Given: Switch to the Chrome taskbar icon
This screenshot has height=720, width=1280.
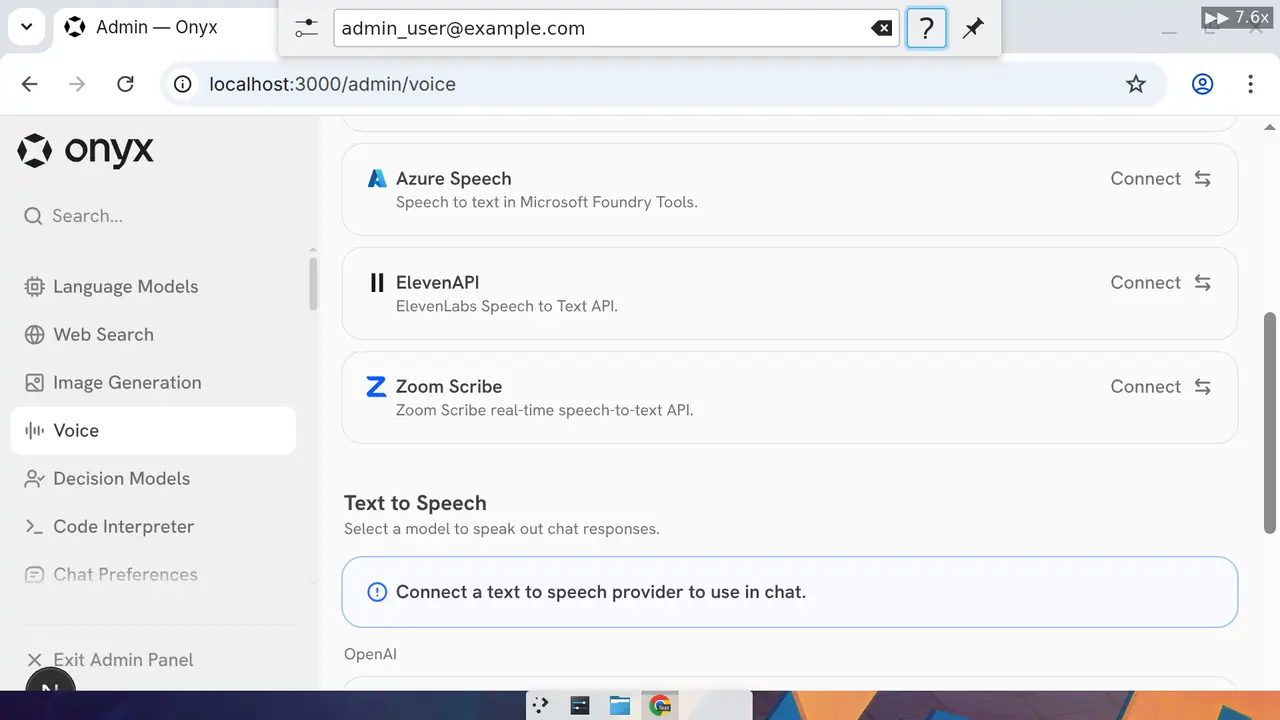Looking at the screenshot, I should (x=660, y=705).
